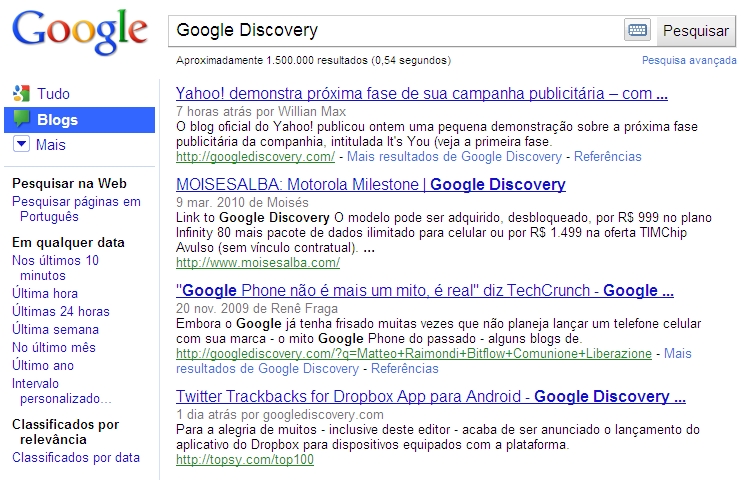The image size is (750, 480).
Task: Open MOISESALBA Motorola Milestone result
Action: [x=370, y=184]
